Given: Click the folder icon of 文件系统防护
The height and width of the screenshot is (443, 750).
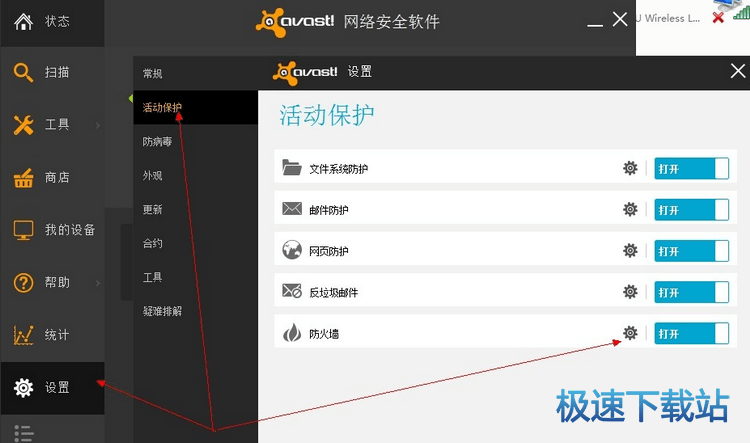Looking at the screenshot, I should 292,167.
